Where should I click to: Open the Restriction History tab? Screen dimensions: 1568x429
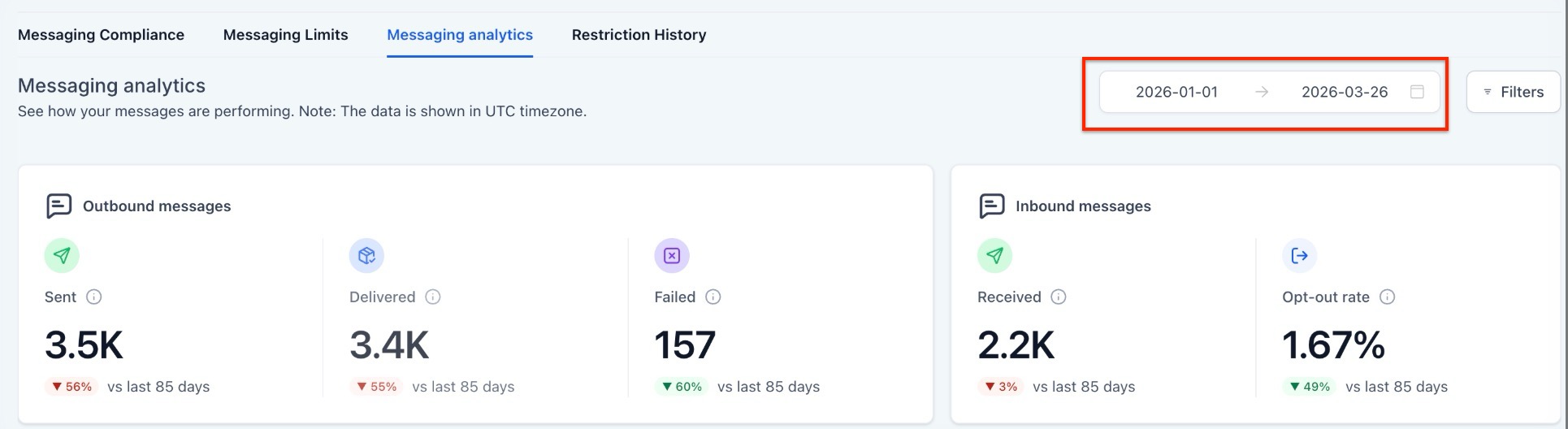(639, 35)
